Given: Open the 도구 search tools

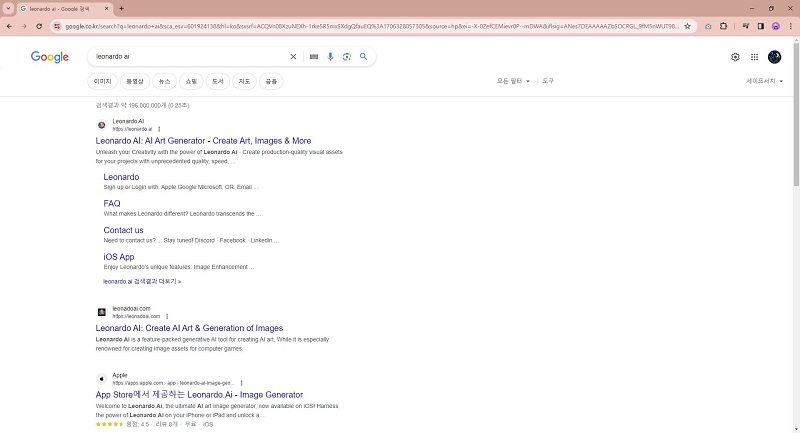Looking at the screenshot, I should tap(548, 81).
